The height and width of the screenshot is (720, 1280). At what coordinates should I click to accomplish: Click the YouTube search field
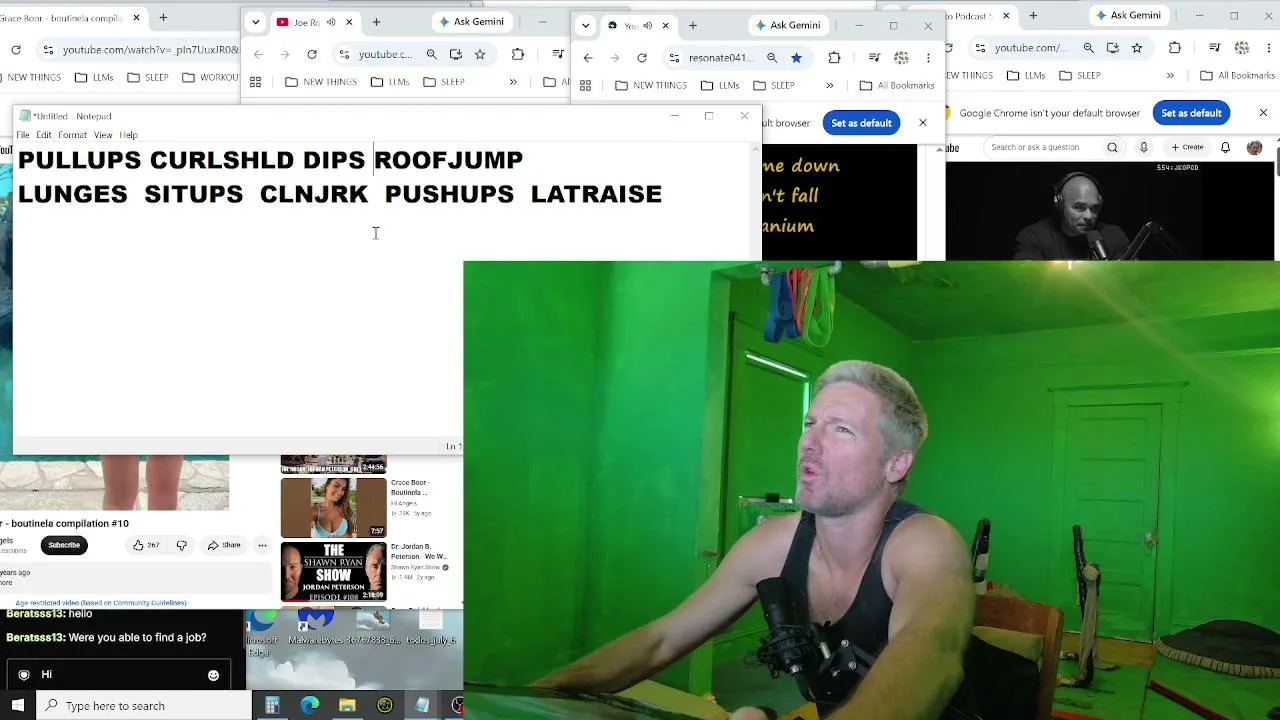point(1040,148)
